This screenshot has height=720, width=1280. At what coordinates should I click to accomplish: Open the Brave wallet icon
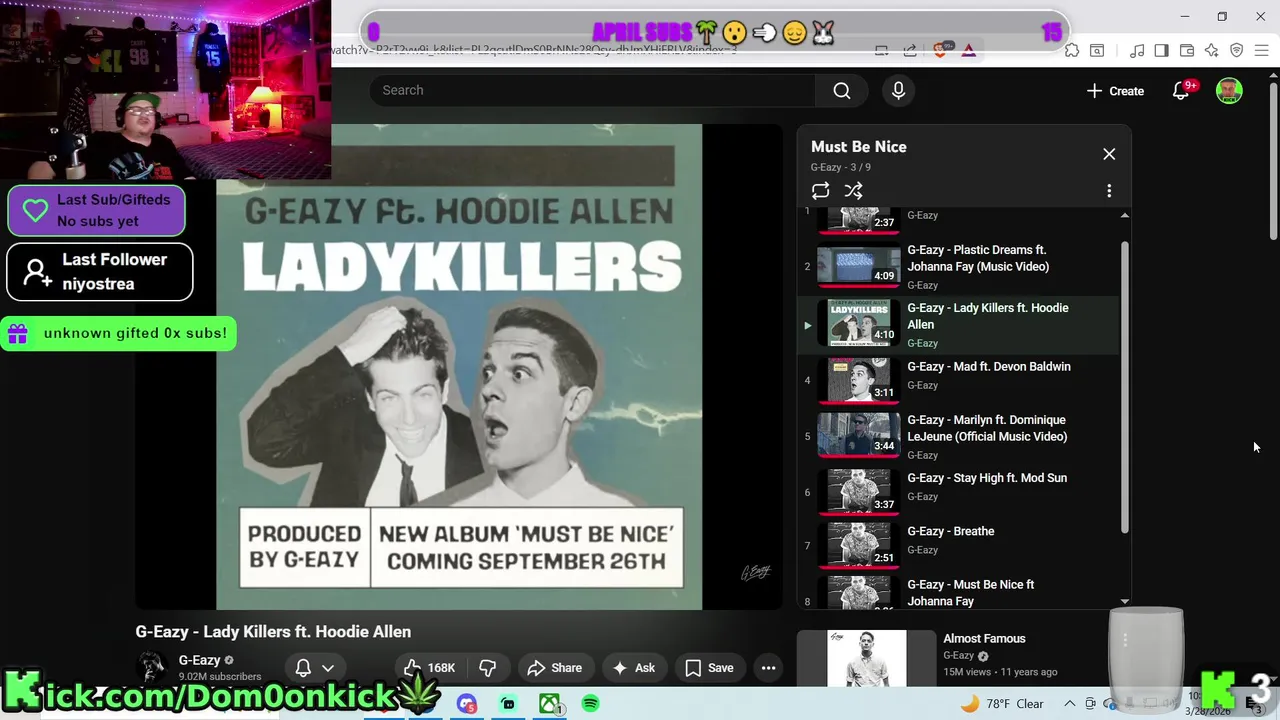1187,51
